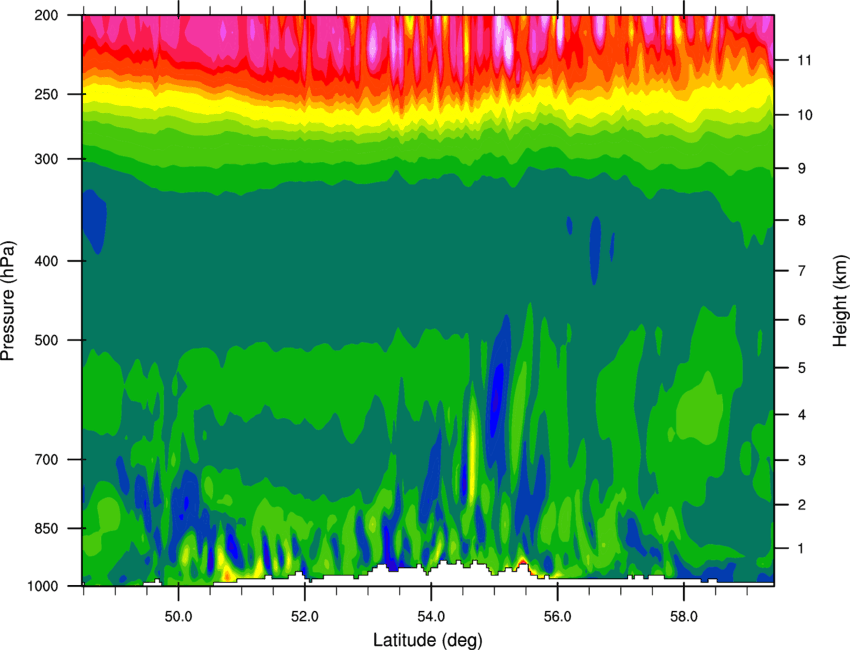Click pressure tick label 200

[46, 15]
